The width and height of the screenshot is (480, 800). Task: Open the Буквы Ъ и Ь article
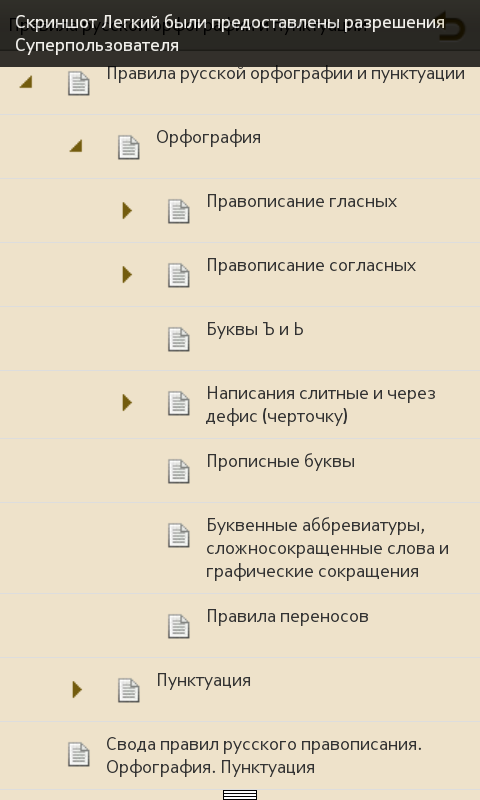(255, 330)
